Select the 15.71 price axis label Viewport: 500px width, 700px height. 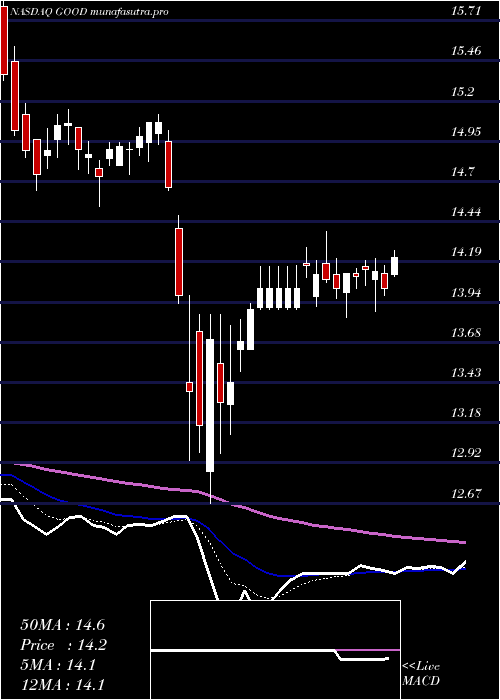pos(466,10)
